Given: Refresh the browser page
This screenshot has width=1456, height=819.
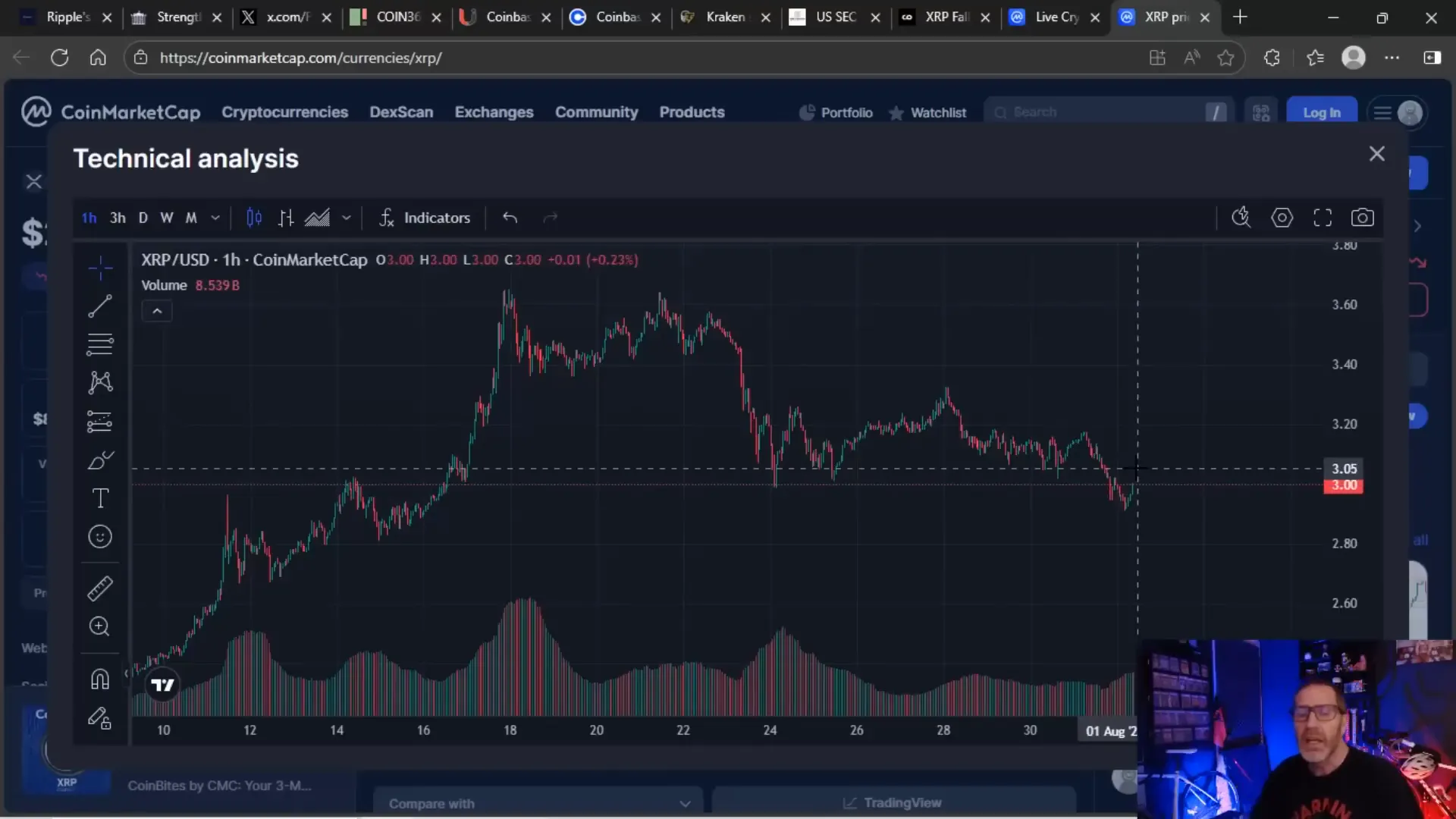Looking at the screenshot, I should pyautogui.click(x=60, y=58).
